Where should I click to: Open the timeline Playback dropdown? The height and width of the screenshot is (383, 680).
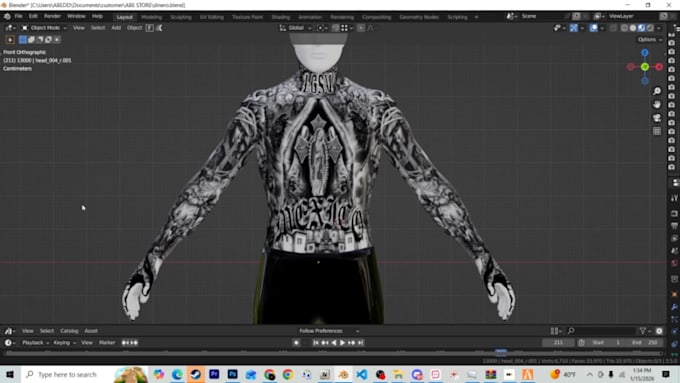tap(35, 343)
